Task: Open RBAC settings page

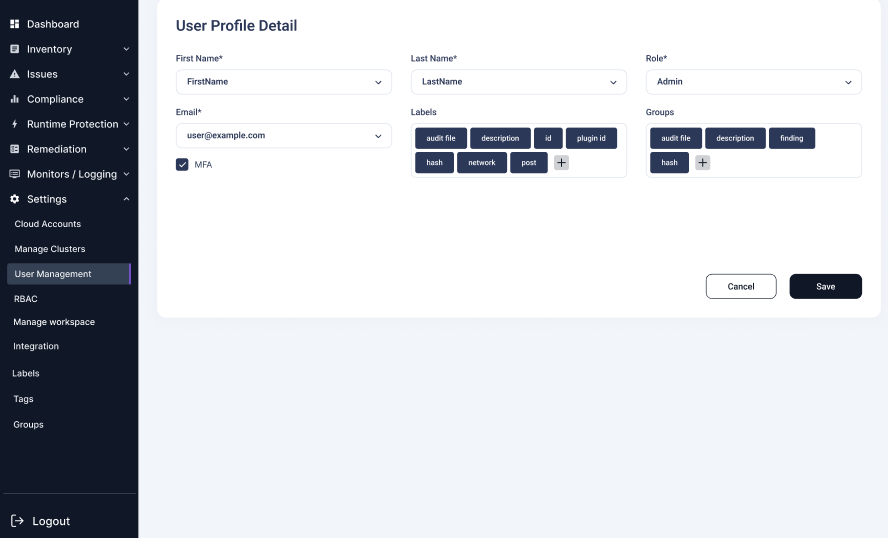Action: point(25,298)
